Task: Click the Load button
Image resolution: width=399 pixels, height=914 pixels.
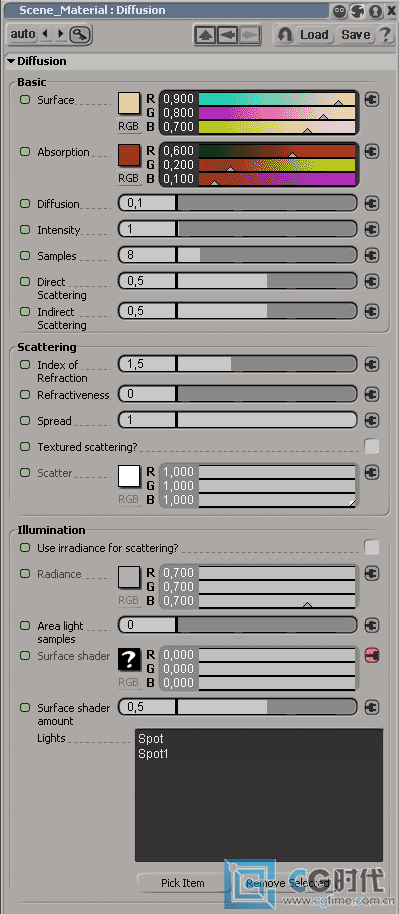Action: click(x=314, y=35)
